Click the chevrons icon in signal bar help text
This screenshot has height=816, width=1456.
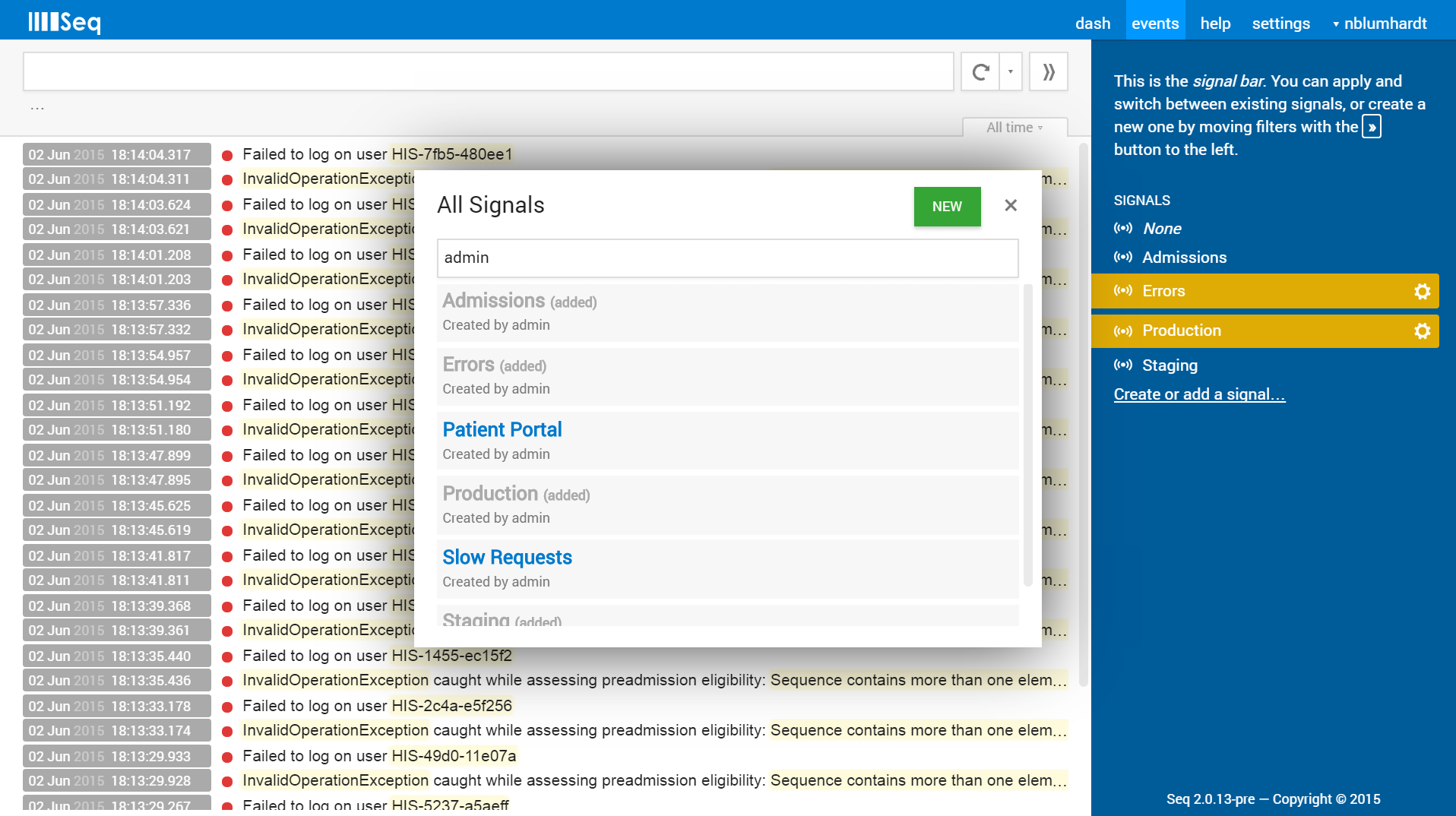coord(1372,127)
